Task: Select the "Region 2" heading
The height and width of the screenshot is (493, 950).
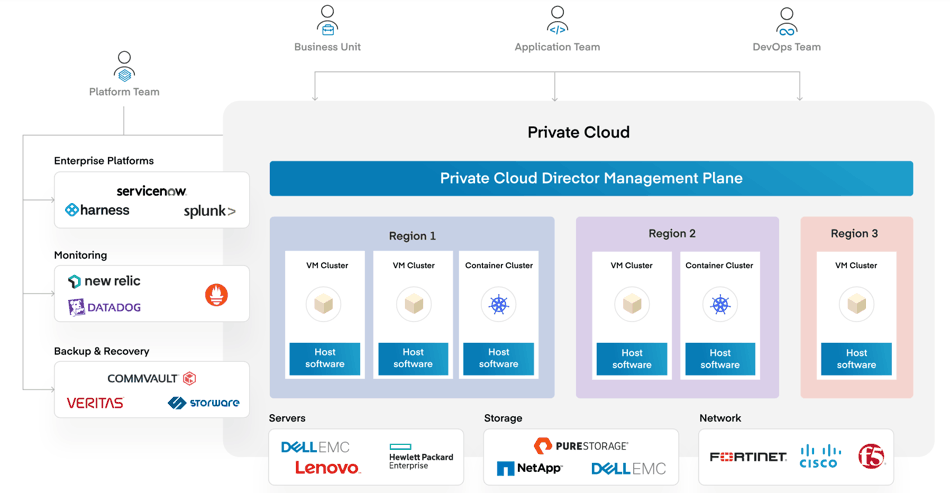Action: click(x=672, y=233)
